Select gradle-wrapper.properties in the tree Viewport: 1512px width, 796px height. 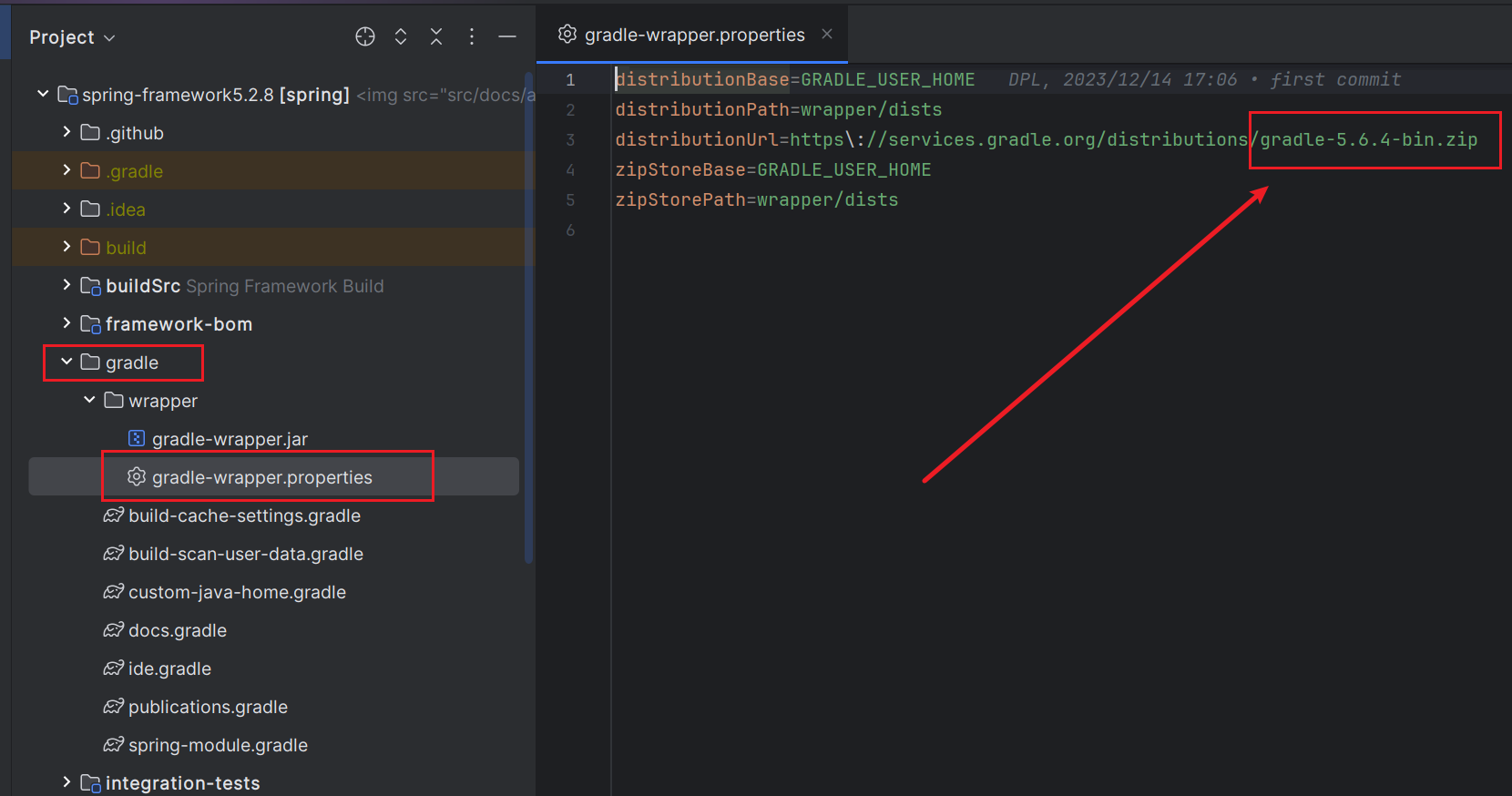click(262, 477)
